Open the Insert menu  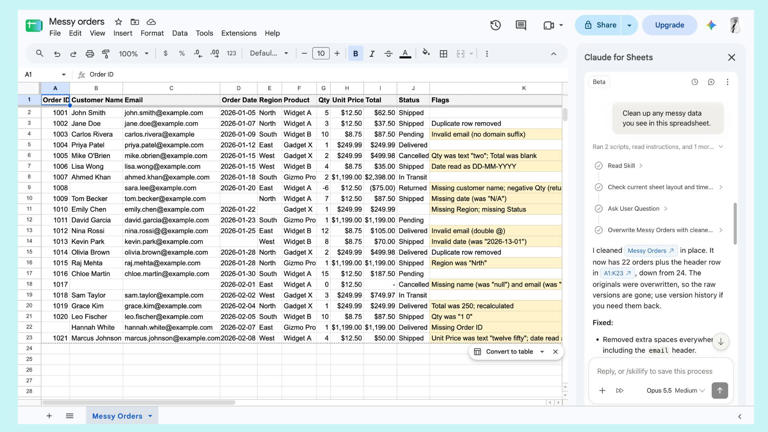click(122, 33)
